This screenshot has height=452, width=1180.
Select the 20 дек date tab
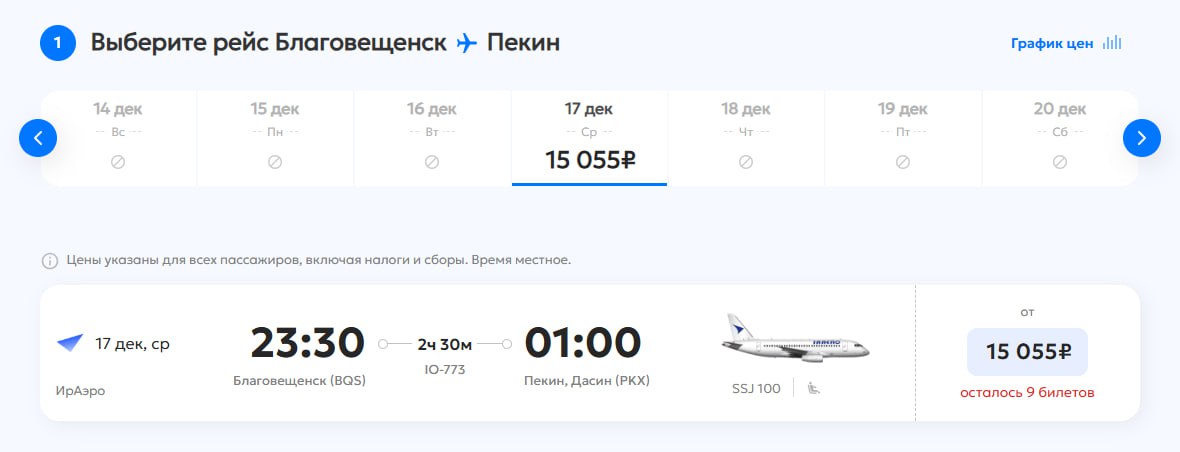(x=1059, y=138)
